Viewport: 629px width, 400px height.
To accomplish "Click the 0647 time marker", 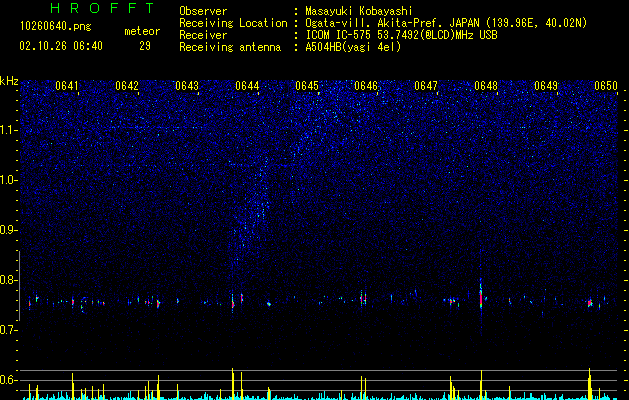I will 426,86.
